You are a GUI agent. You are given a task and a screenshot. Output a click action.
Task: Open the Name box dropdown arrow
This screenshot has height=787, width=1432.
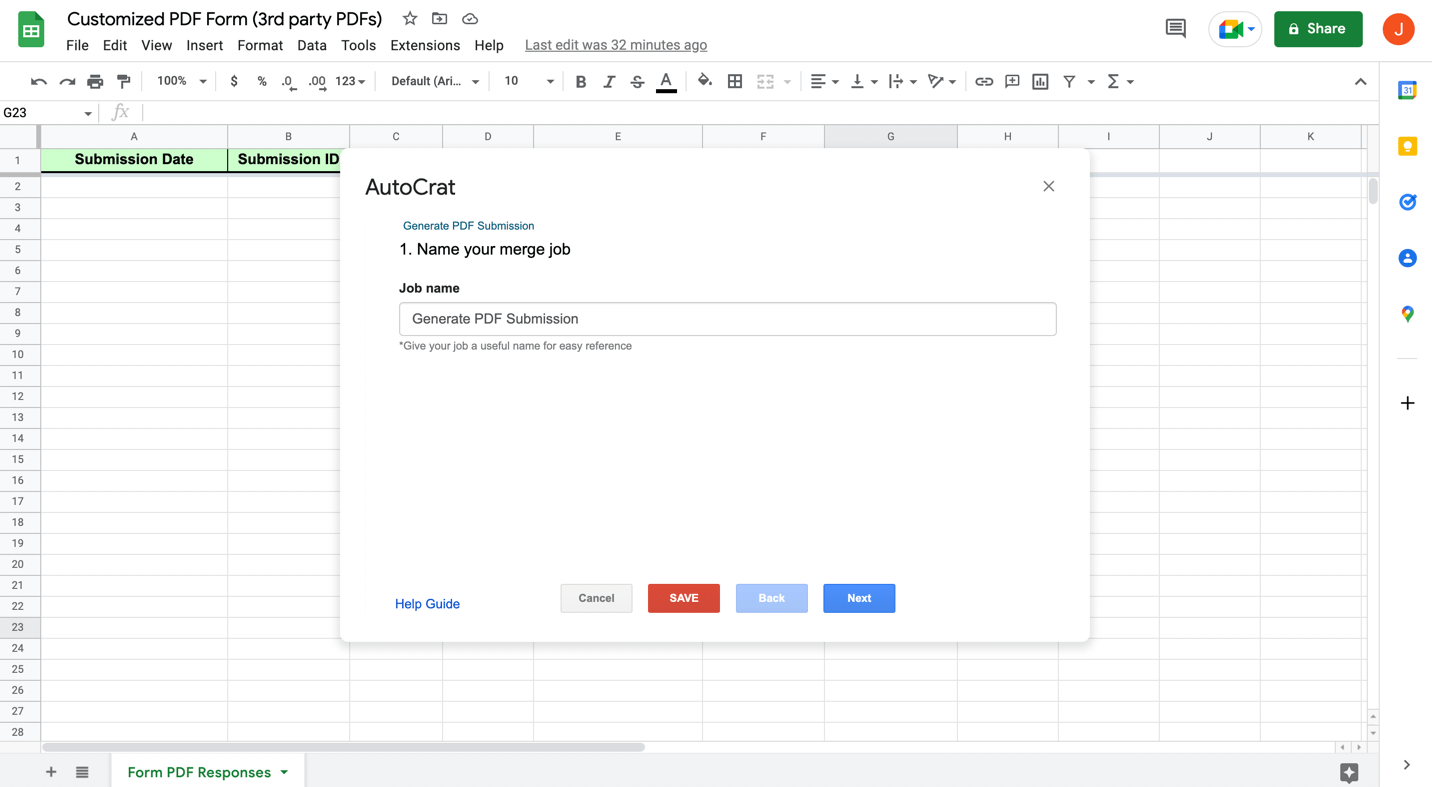click(x=88, y=114)
